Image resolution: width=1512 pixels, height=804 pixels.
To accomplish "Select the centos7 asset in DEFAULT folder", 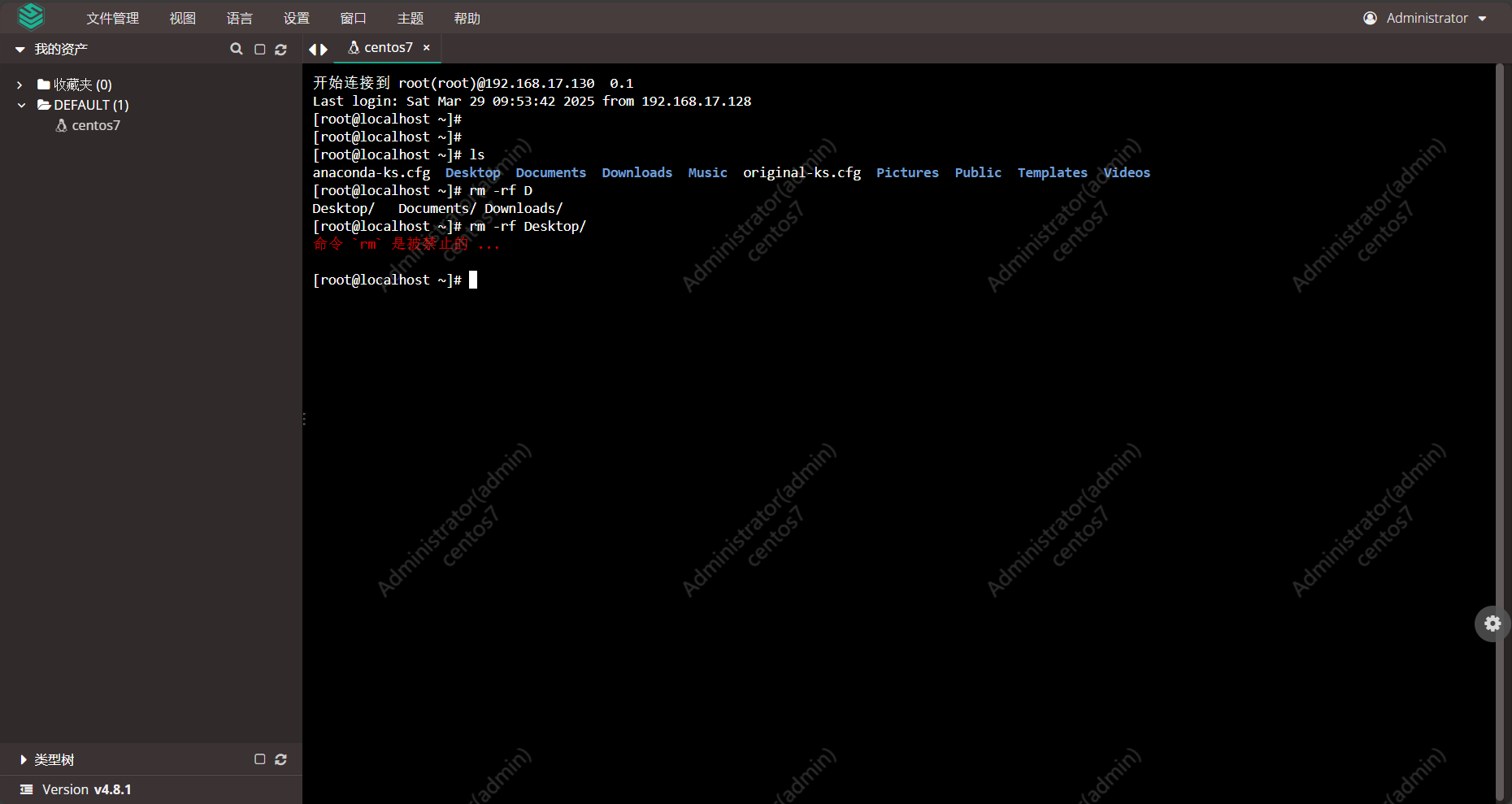I will tap(95, 125).
